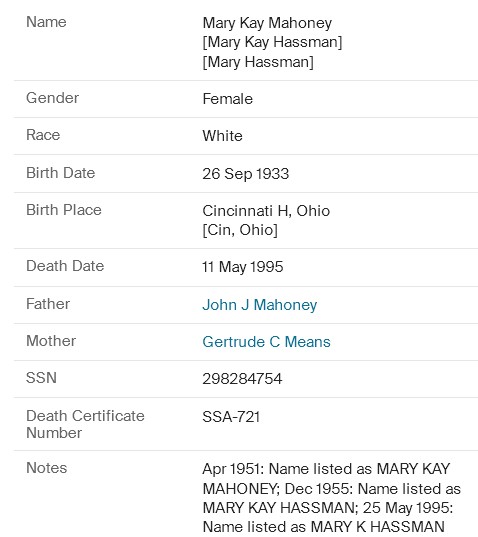Viewport: 478px width, 537px height.
Task: Click the SSN number 298284754
Action: point(242,378)
